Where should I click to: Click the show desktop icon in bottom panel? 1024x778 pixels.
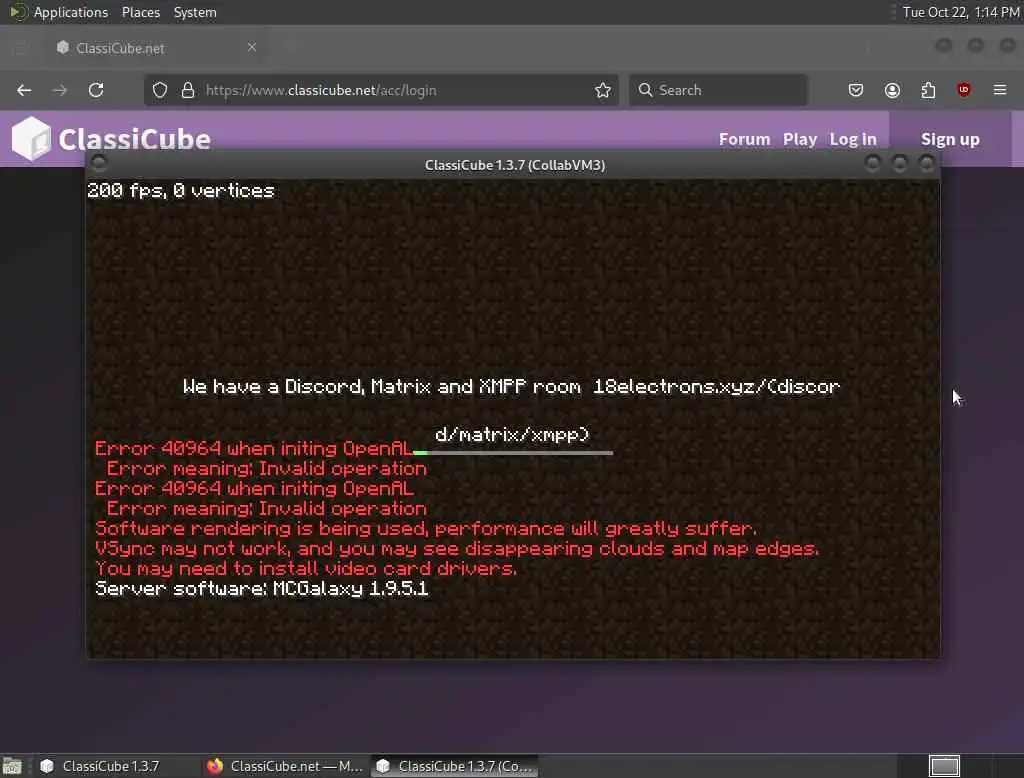[x=12, y=766]
